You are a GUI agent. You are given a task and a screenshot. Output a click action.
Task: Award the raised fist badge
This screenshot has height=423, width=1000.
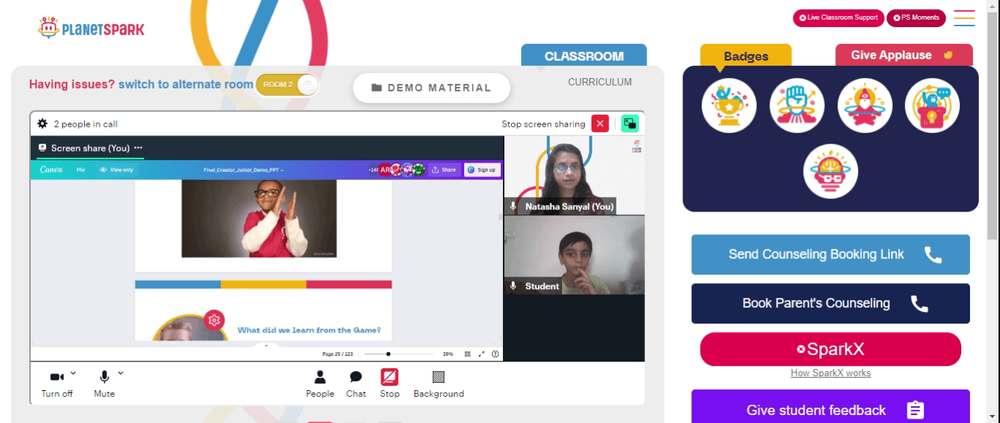(797, 106)
